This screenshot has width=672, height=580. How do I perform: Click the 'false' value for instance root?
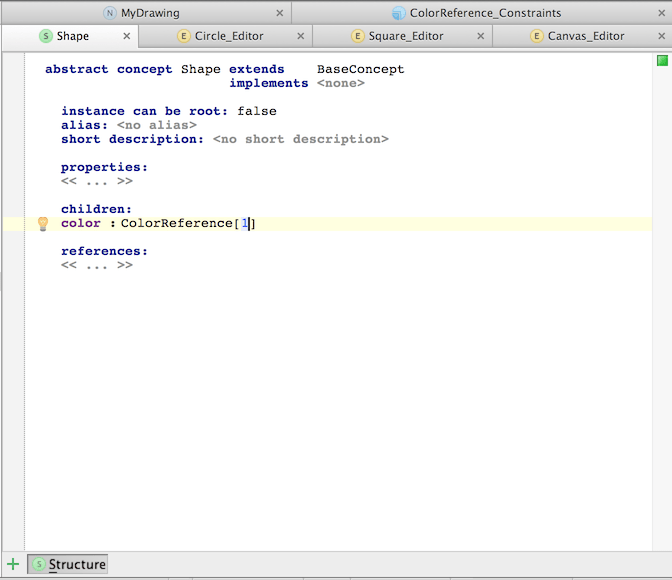[257, 111]
